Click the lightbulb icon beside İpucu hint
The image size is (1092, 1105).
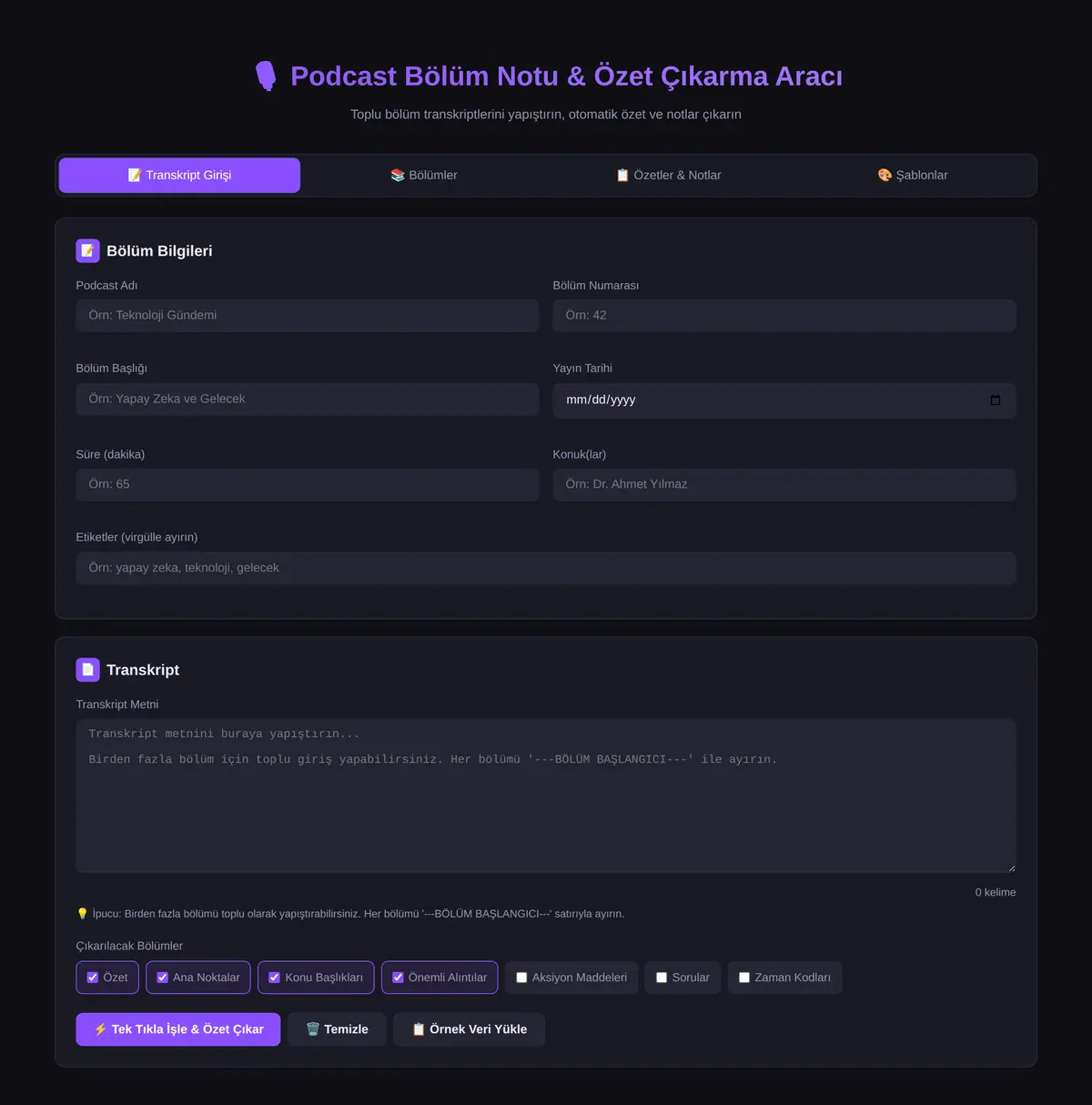click(x=82, y=914)
